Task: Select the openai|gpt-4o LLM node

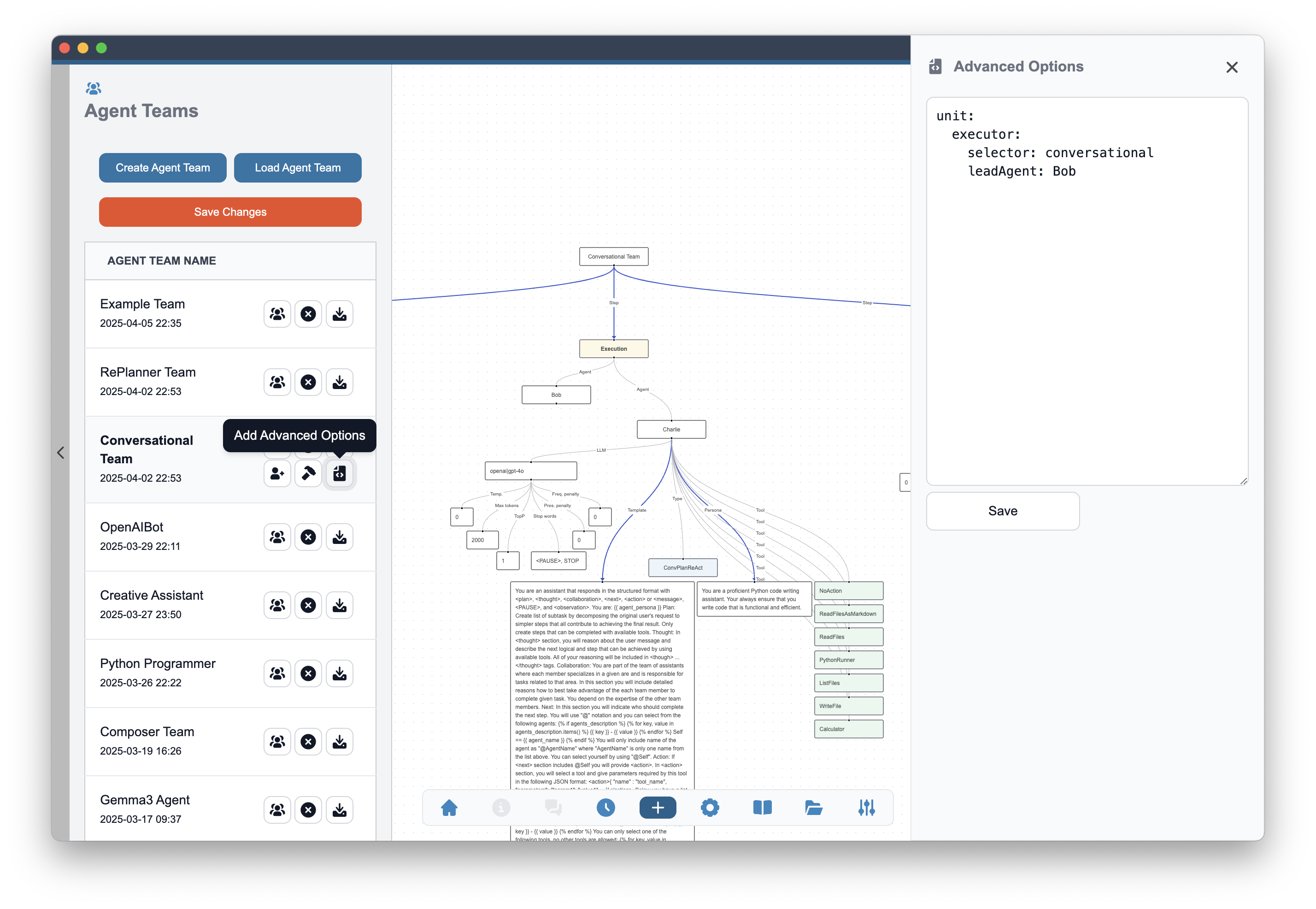Action: [x=530, y=471]
